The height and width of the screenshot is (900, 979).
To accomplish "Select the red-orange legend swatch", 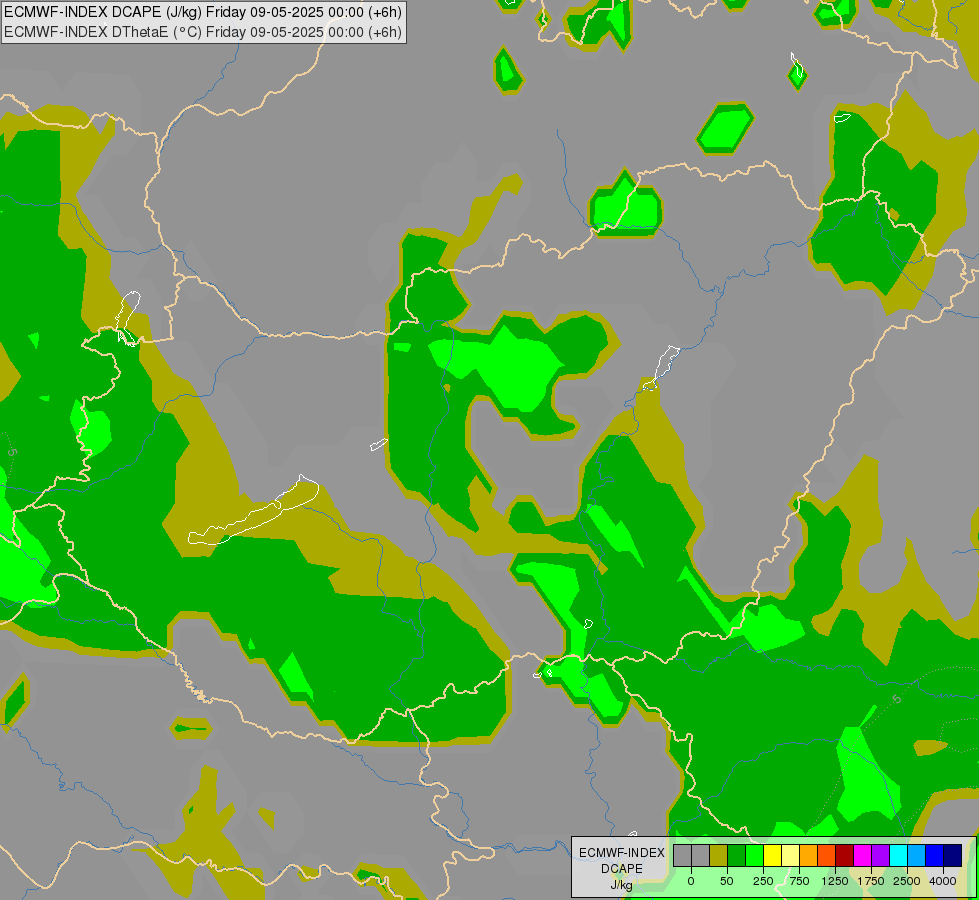I will click(827, 855).
